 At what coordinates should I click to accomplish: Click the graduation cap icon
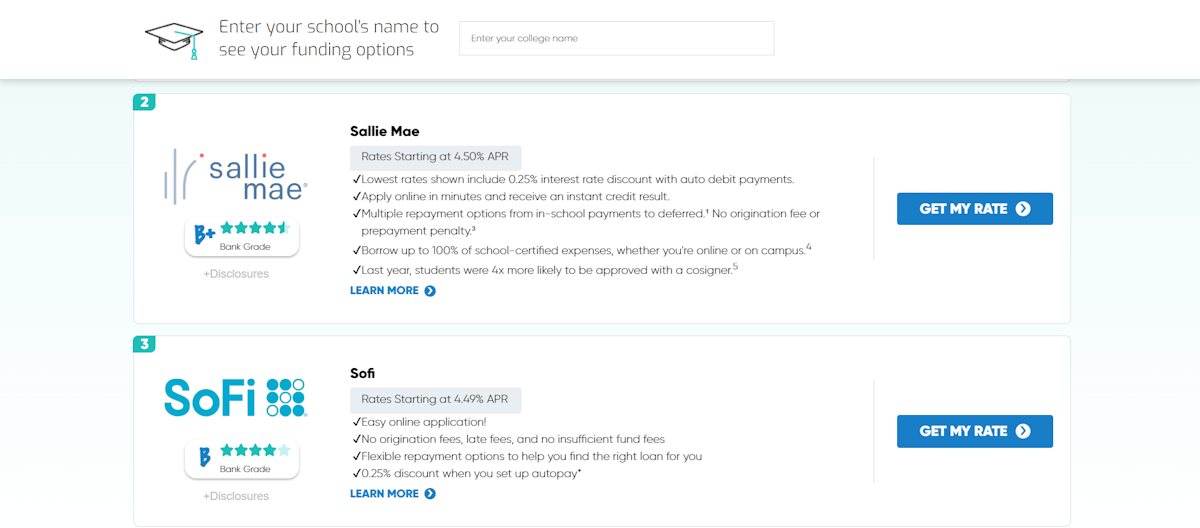(175, 39)
